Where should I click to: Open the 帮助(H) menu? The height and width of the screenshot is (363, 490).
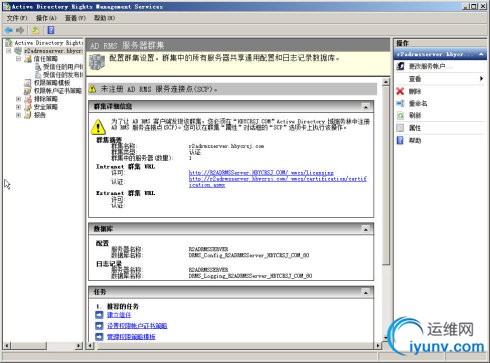click(104, 18)
